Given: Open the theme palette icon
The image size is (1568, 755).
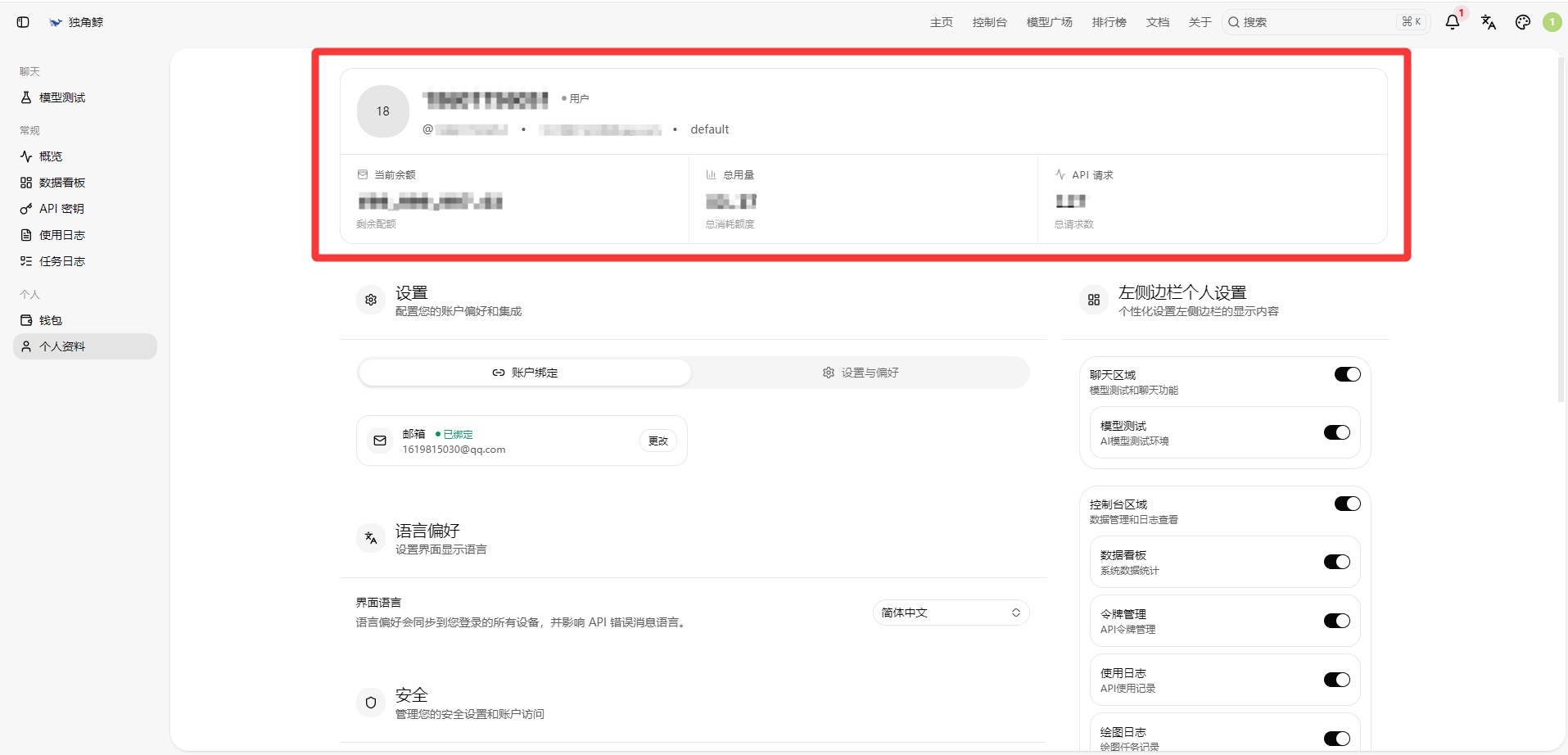Looking at the screenshot, I should point(1523,22).
